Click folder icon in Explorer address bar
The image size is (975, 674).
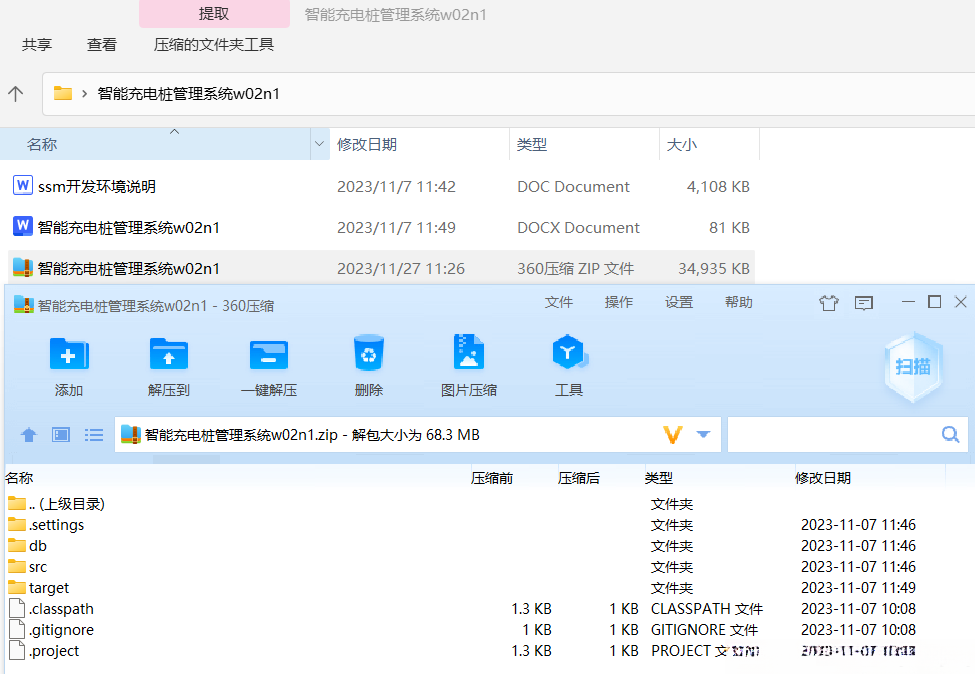63,93
